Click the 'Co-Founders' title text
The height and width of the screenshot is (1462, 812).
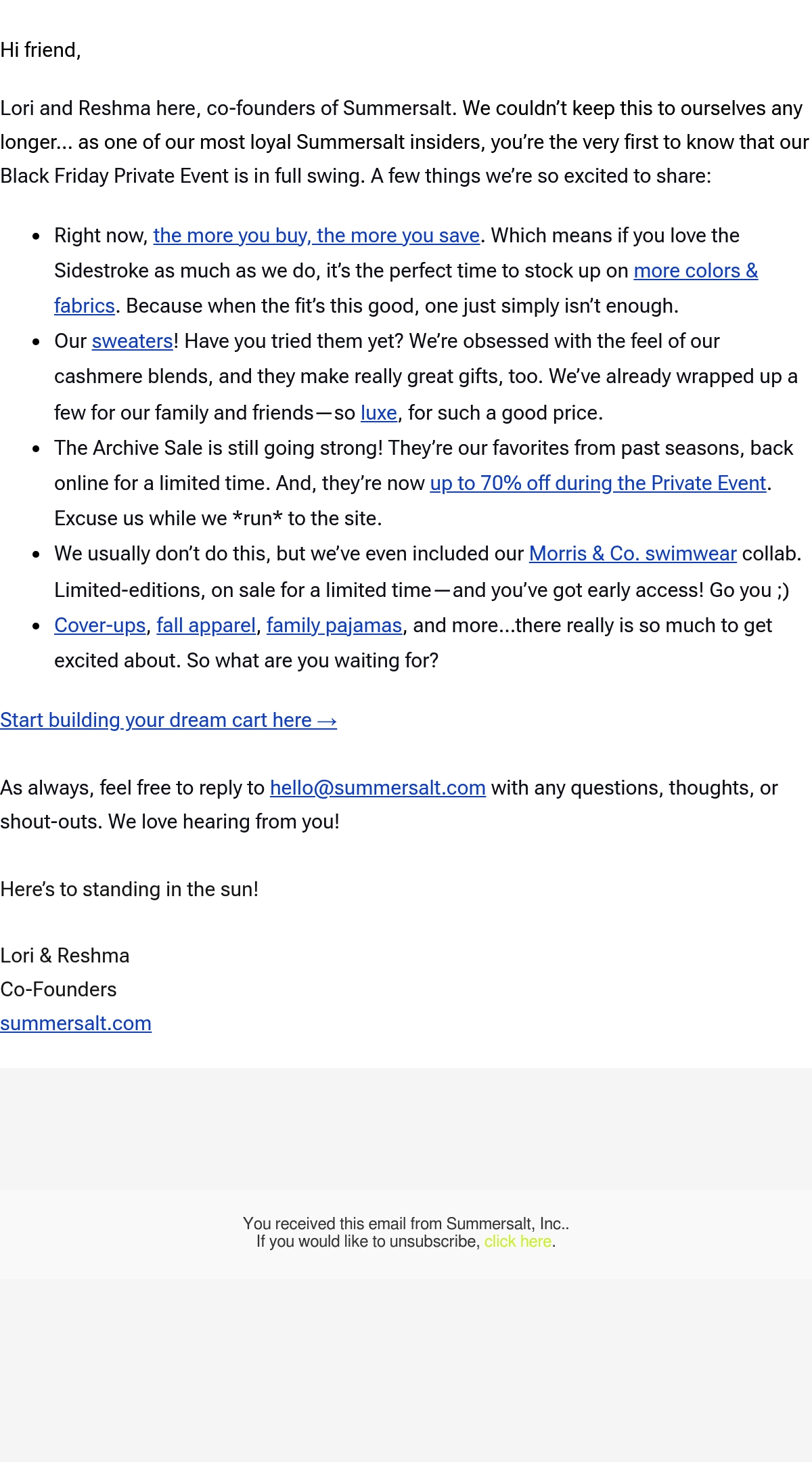coord(58,990)
